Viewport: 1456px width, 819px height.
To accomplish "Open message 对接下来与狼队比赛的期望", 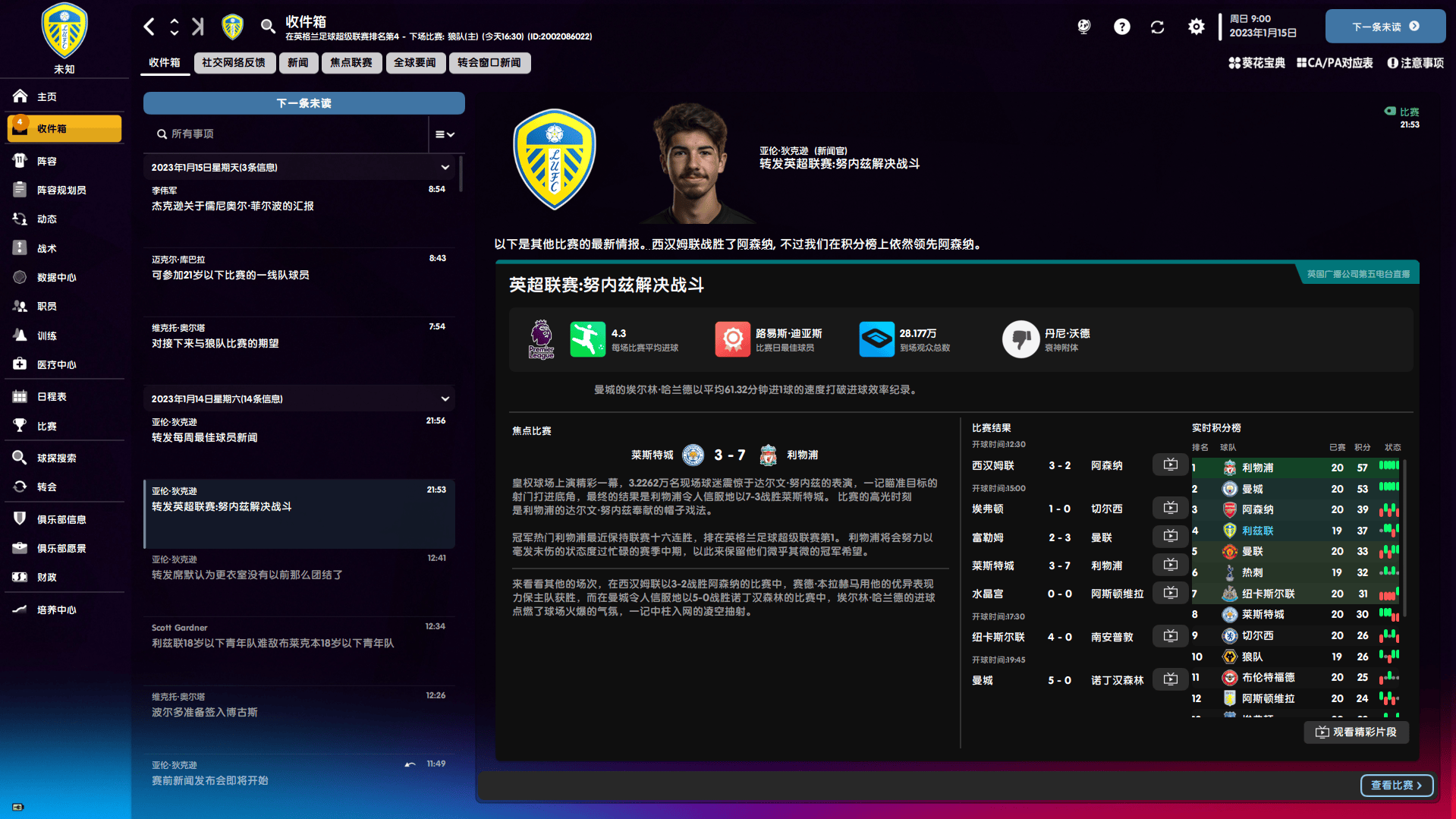I will tap(300, 349).
